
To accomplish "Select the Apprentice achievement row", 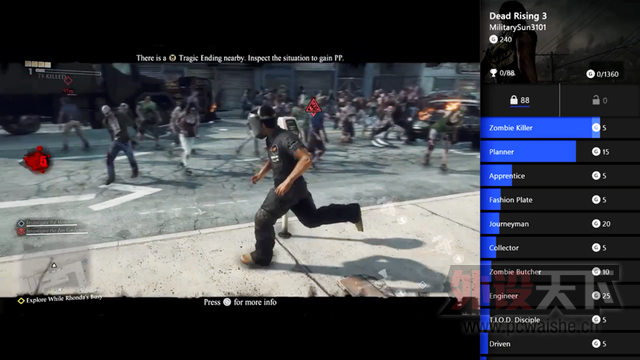I will pos(560,176).
